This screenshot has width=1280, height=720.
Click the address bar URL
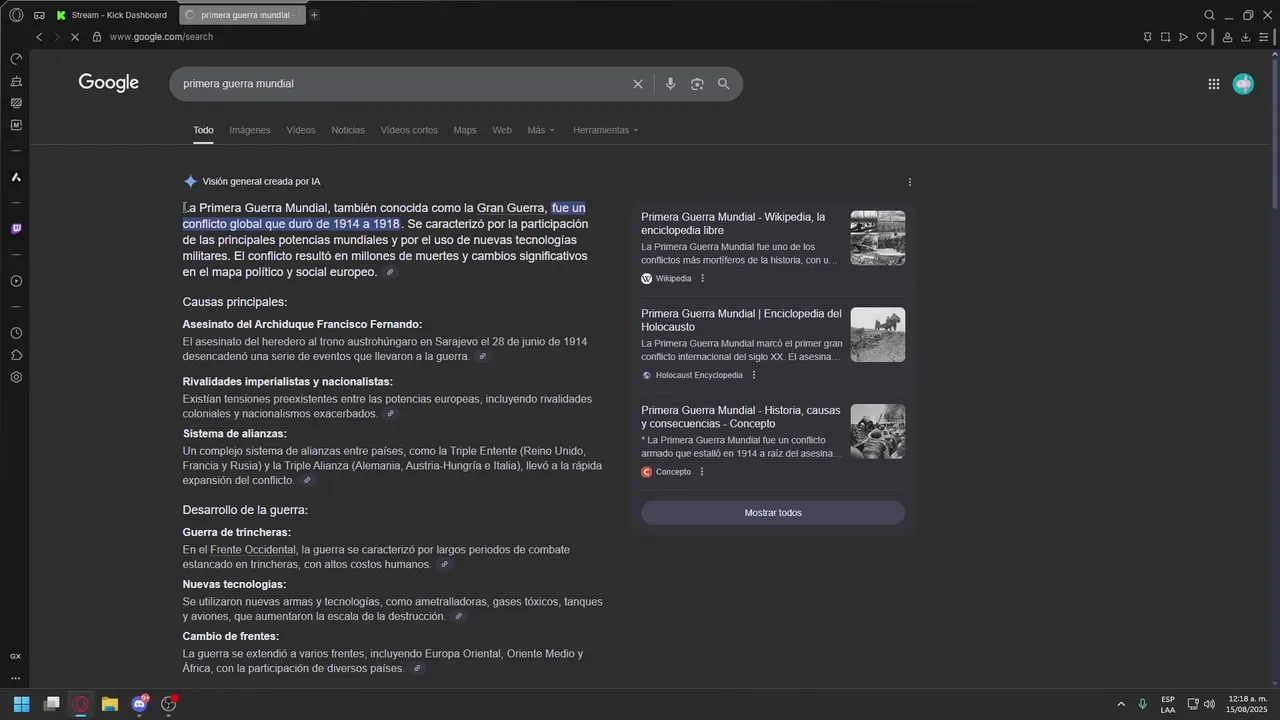tap(161, 37)
